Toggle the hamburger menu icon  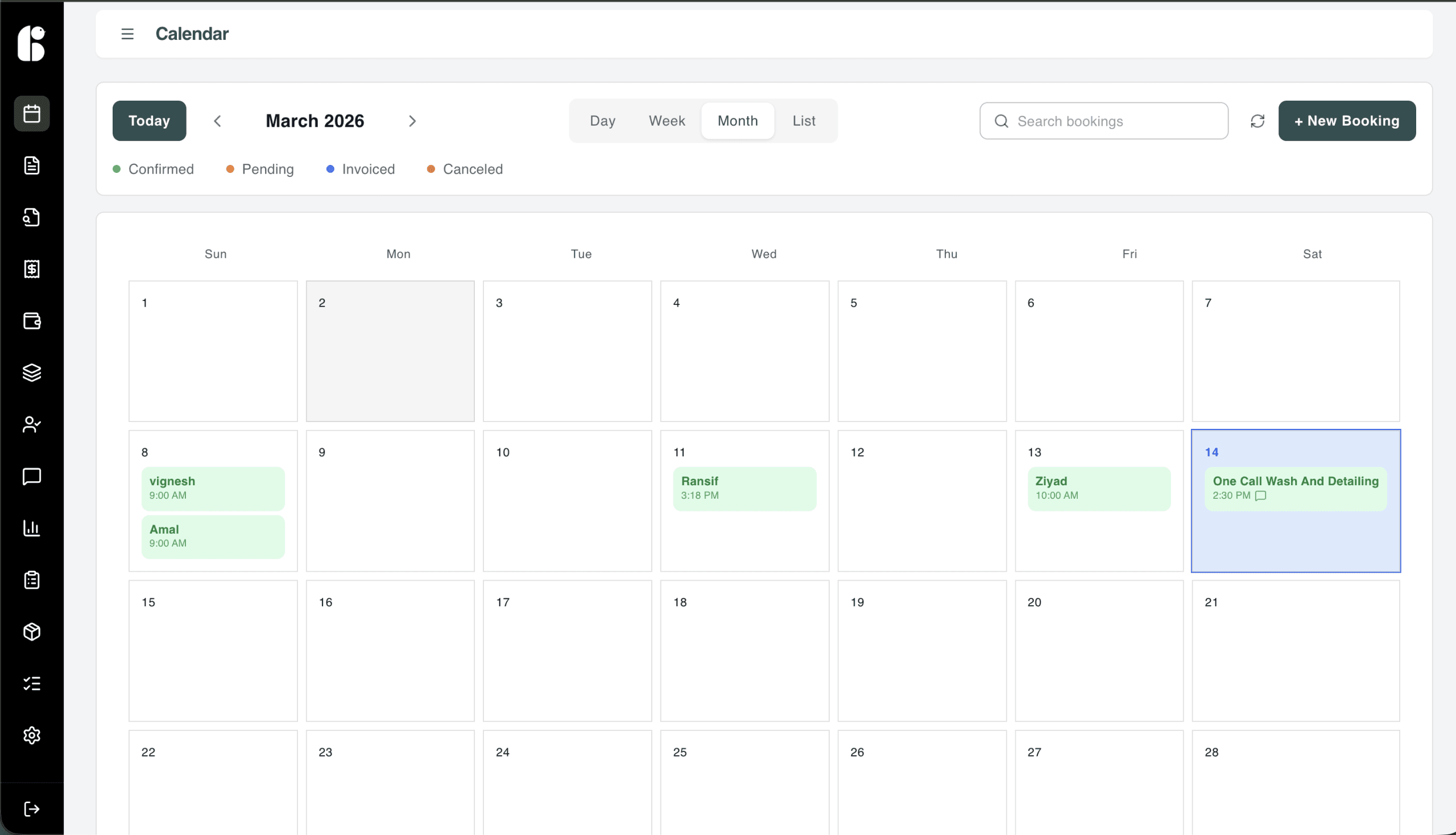[127, 34]
